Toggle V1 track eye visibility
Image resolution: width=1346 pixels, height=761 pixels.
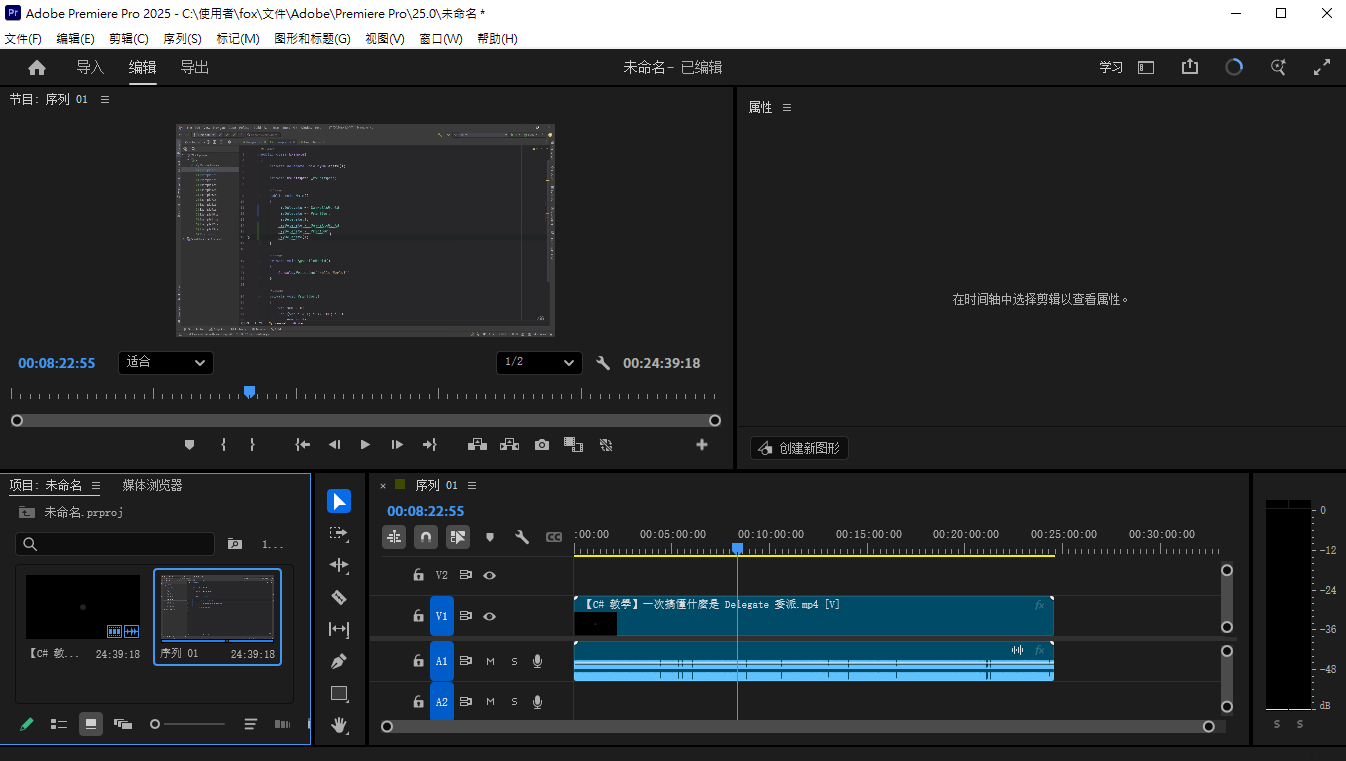coord(490,616)
